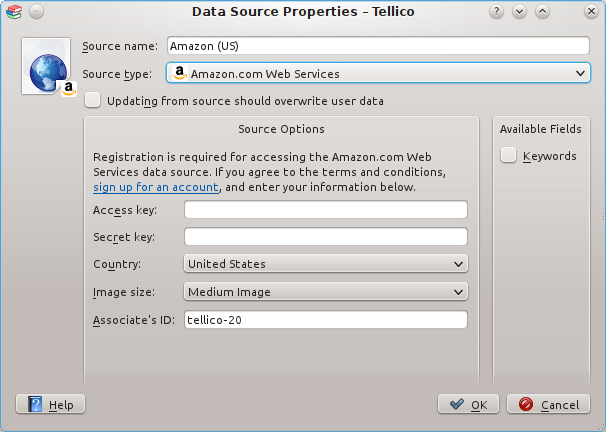Close the Data Source Properties dialog
Viewport: 606px width, 432px height.
point(591,12)
